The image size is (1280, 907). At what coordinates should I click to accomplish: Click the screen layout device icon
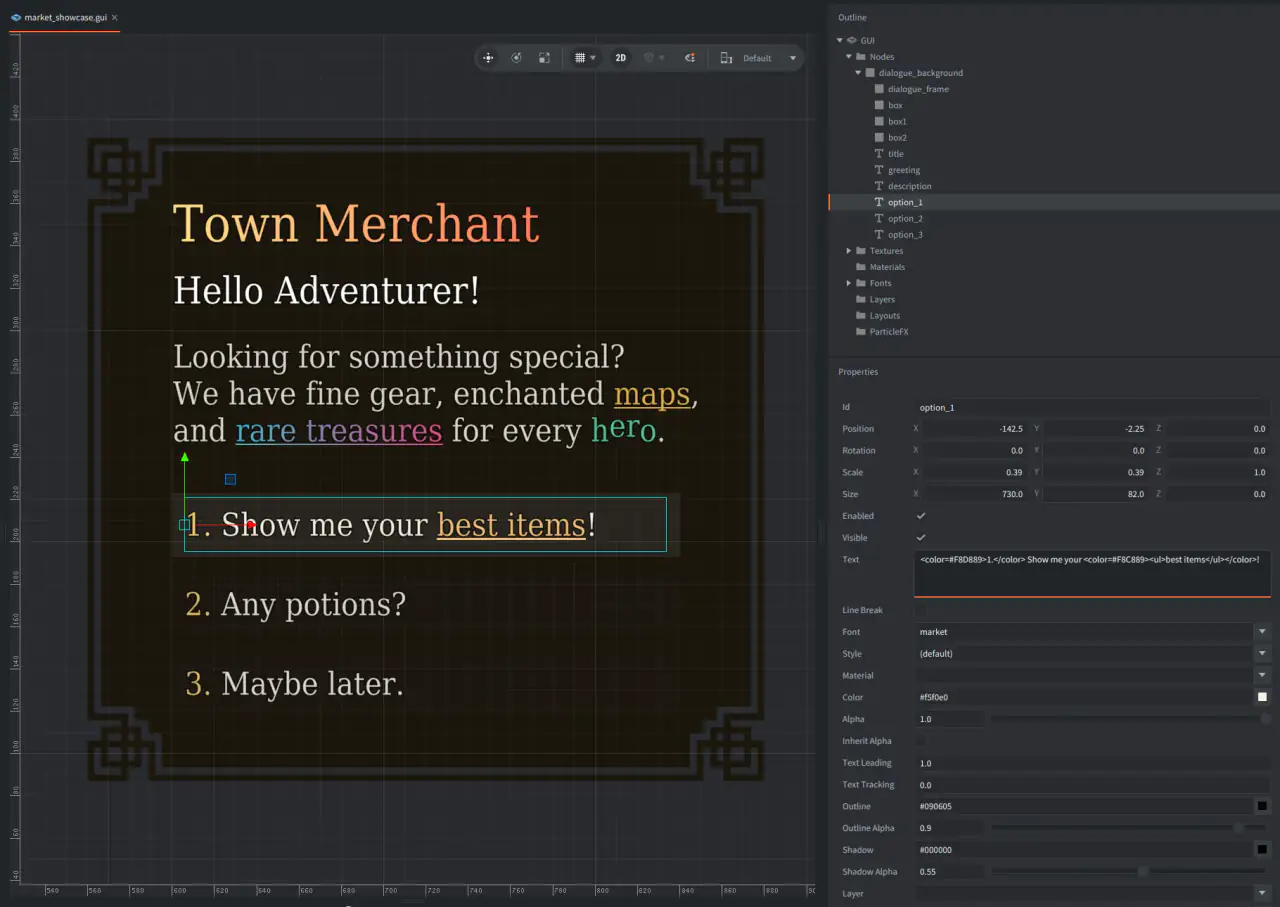pos(726,58)
